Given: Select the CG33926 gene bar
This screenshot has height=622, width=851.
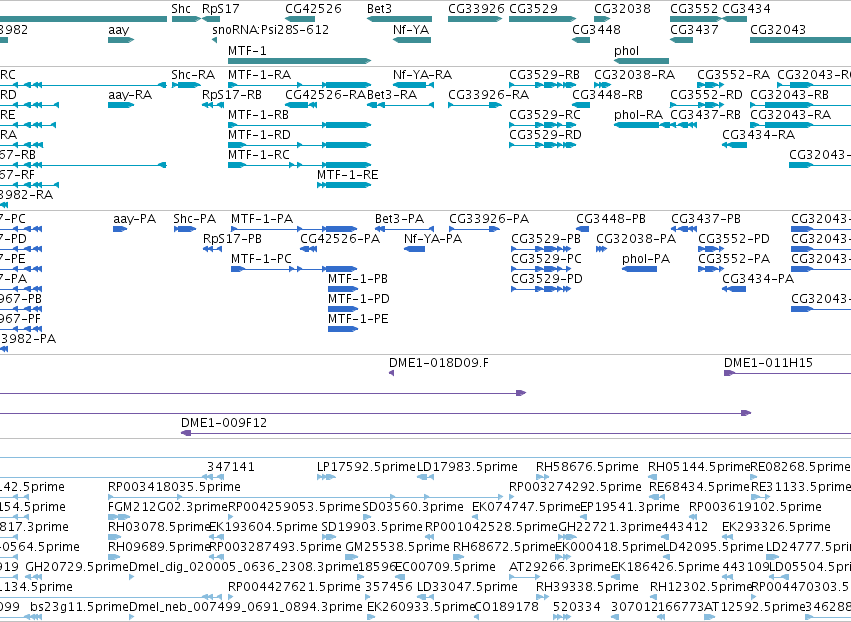Looking at the screenshot, I should [x=475, y=19].
